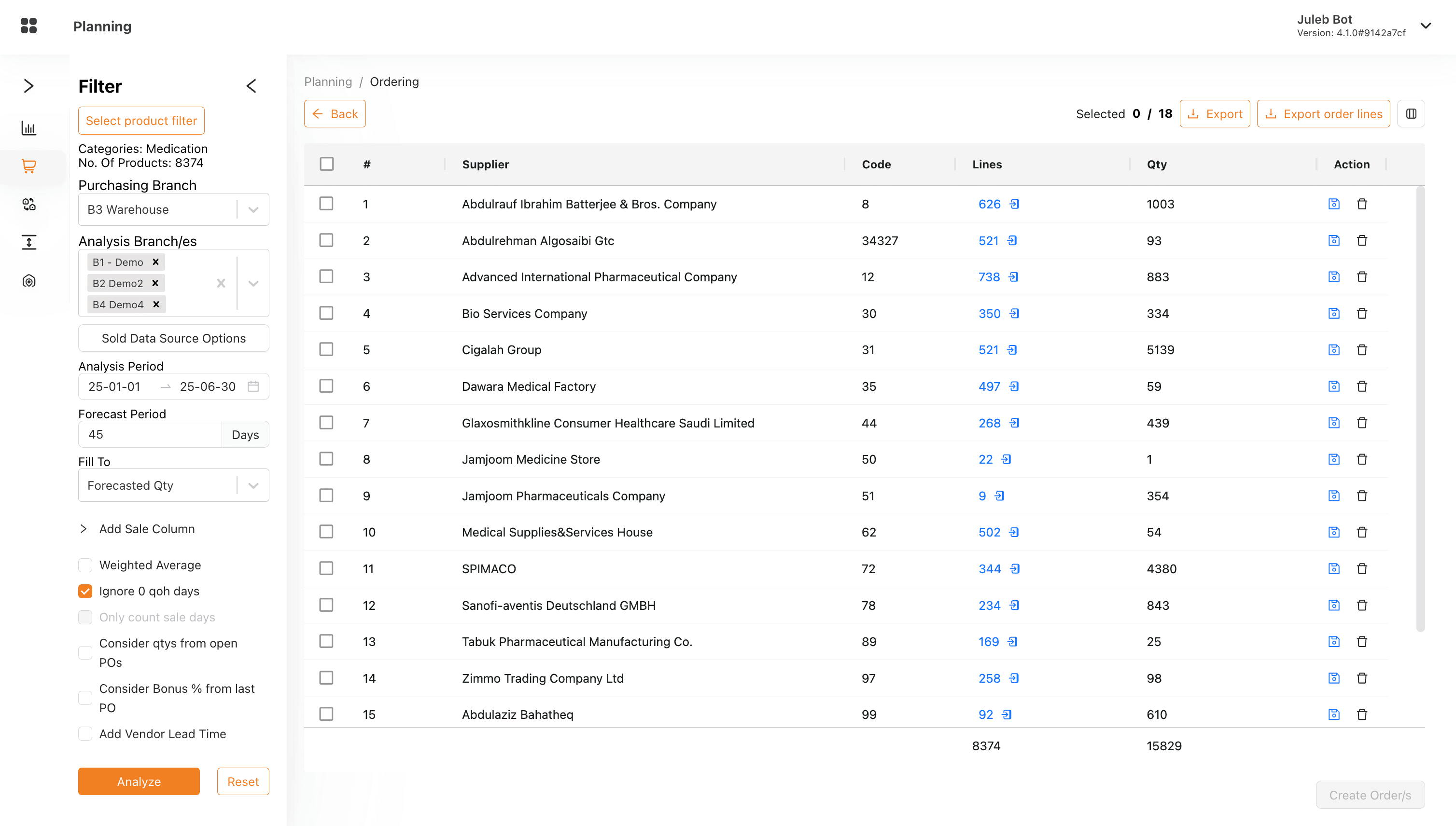The image size is (1456, 826).
Task: Edit analysis start date 25-01-01
Action: pyautogui.click(x=114, y=386)
